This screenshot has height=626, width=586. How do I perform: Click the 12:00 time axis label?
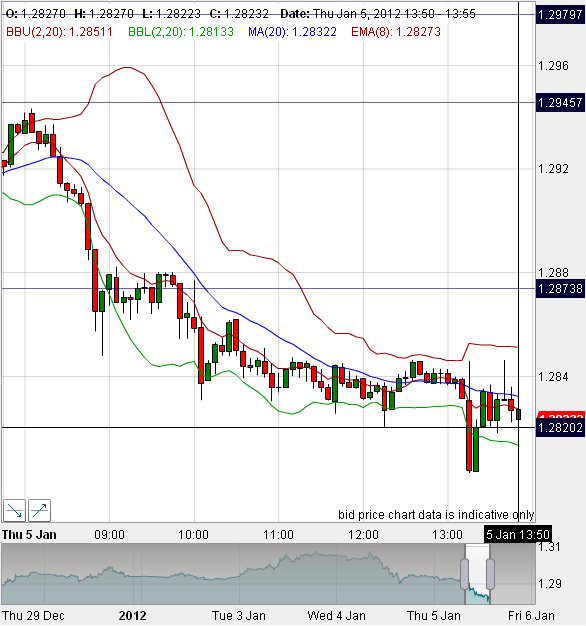363,535
